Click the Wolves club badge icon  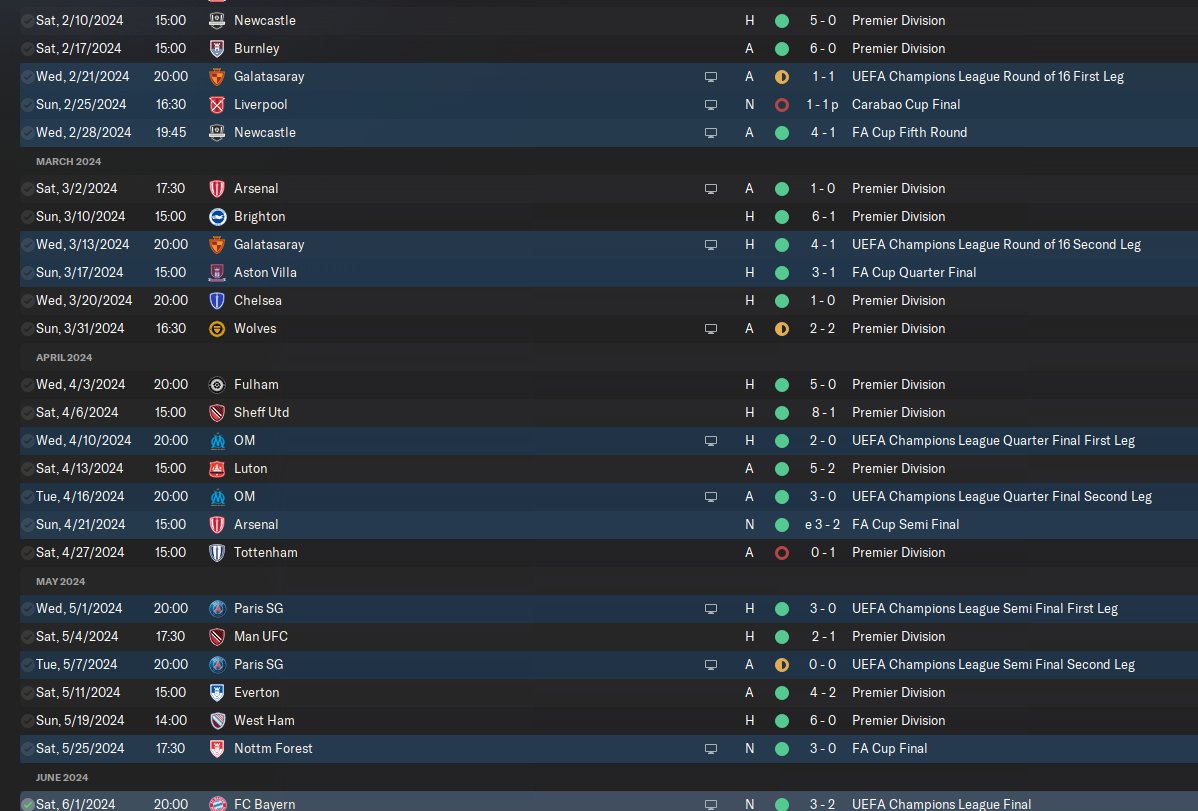217,329
